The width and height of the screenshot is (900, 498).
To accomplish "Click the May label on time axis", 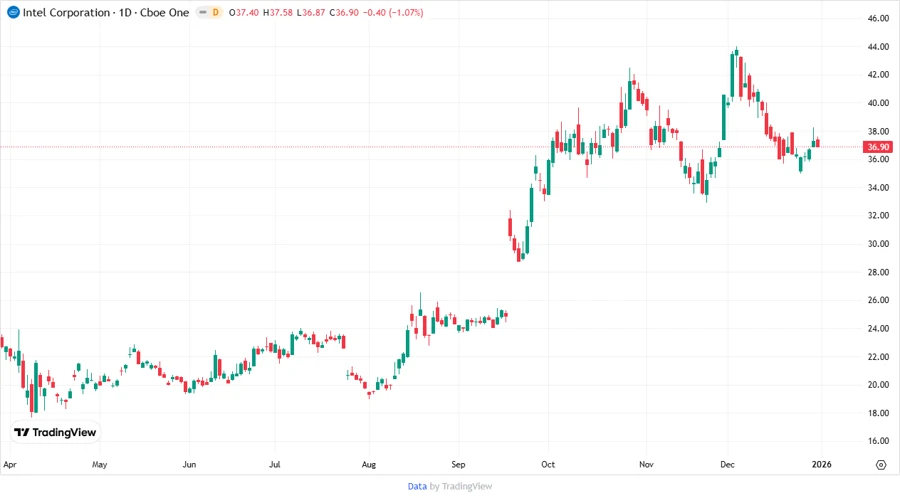I will tap(99, 464).
